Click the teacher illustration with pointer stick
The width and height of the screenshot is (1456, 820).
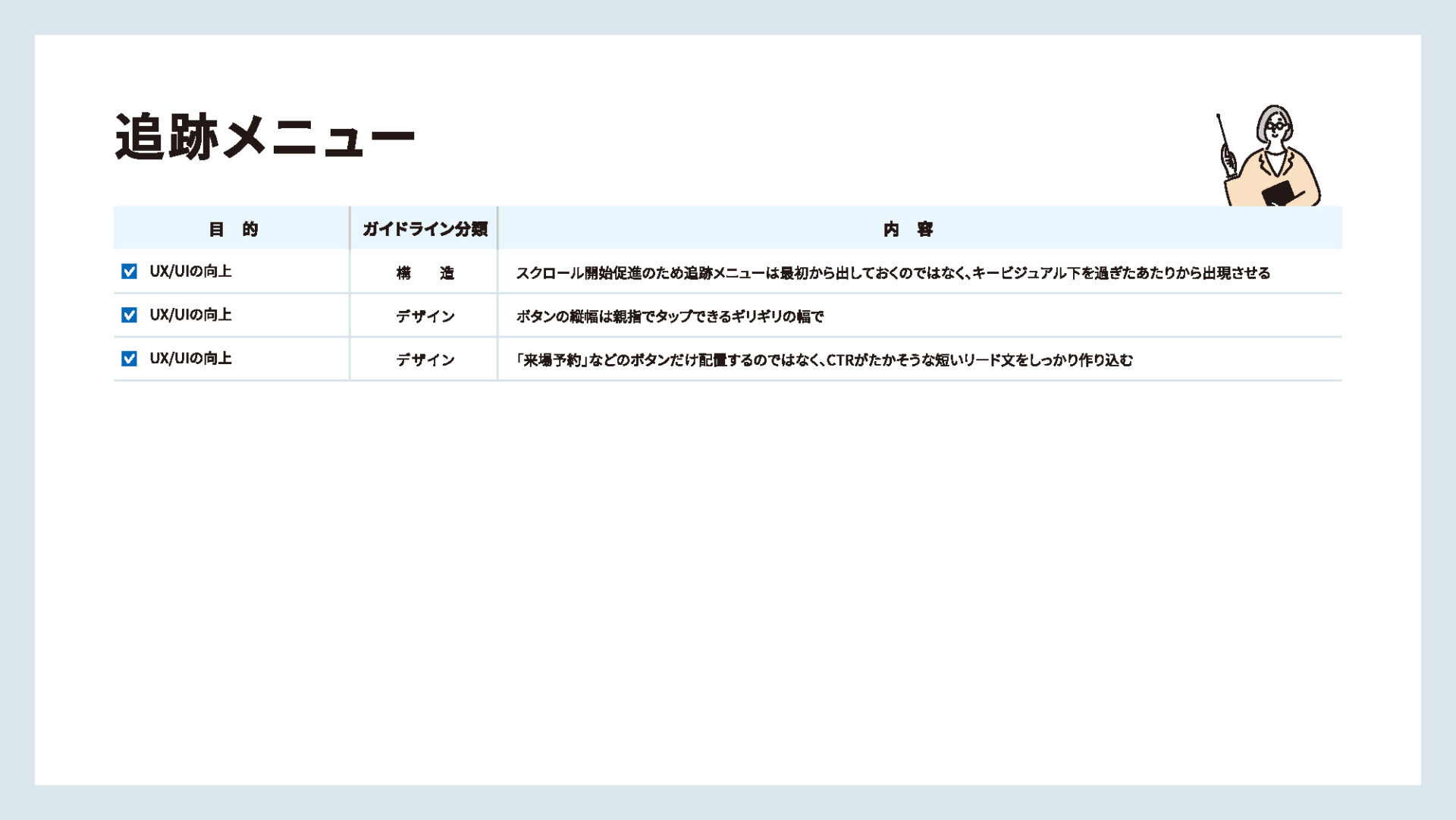click(1268, 156)
